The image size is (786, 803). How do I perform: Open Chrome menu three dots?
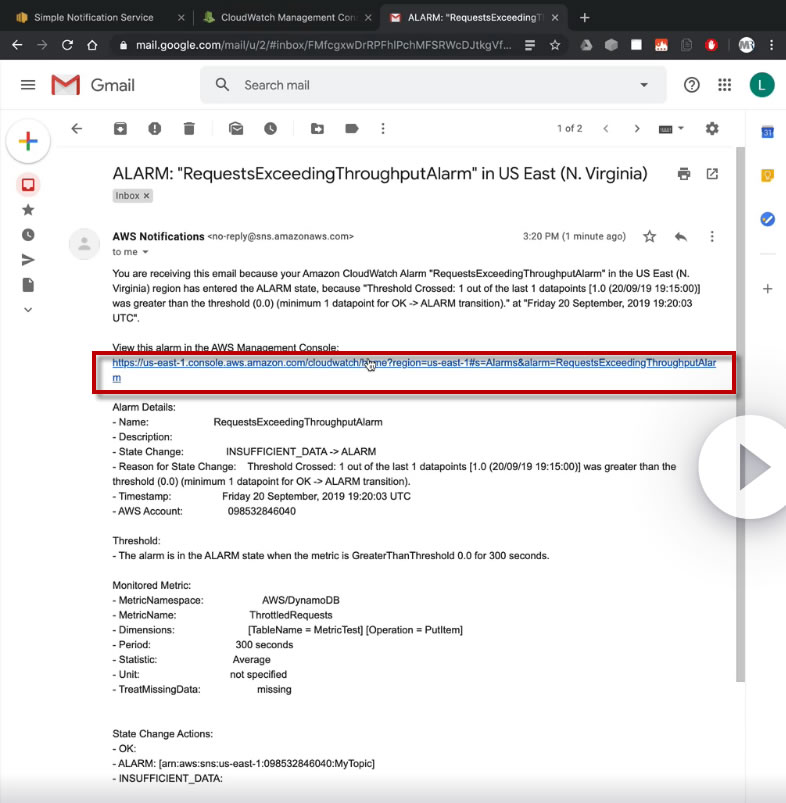(771, 45)
